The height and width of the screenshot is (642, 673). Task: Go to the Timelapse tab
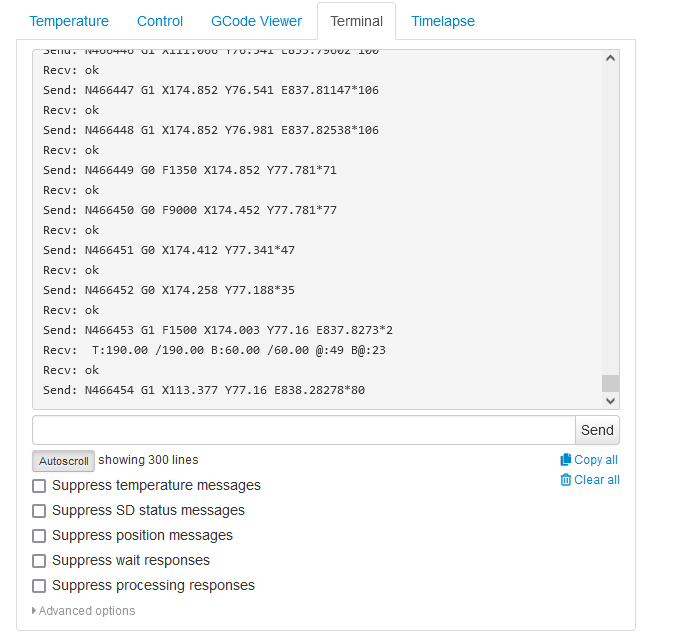pyautogui.click(x=443, y=21)
